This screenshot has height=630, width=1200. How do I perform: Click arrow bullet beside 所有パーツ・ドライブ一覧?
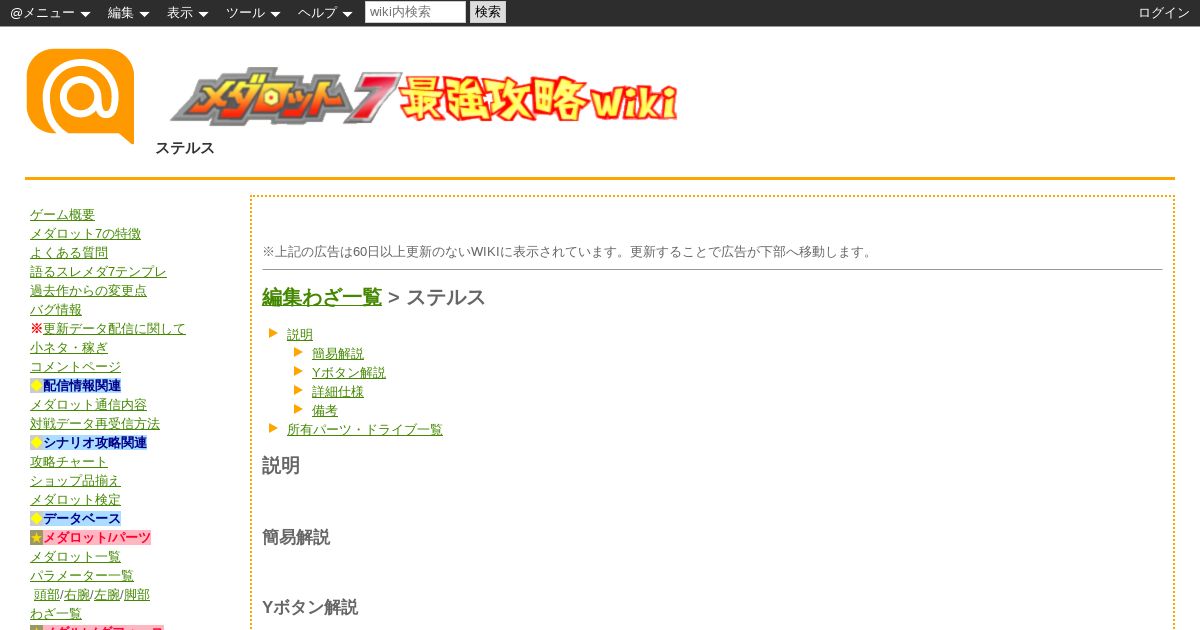point(273,428)
